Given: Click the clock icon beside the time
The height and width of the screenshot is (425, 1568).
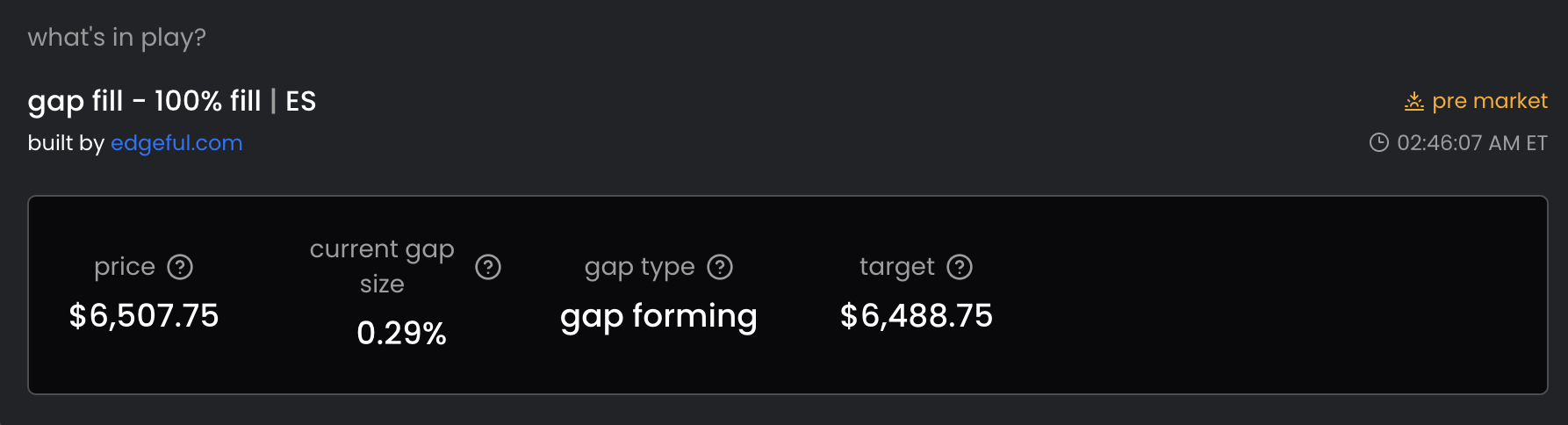Looking at the screenshot, I should click(x=1379, y=142).
